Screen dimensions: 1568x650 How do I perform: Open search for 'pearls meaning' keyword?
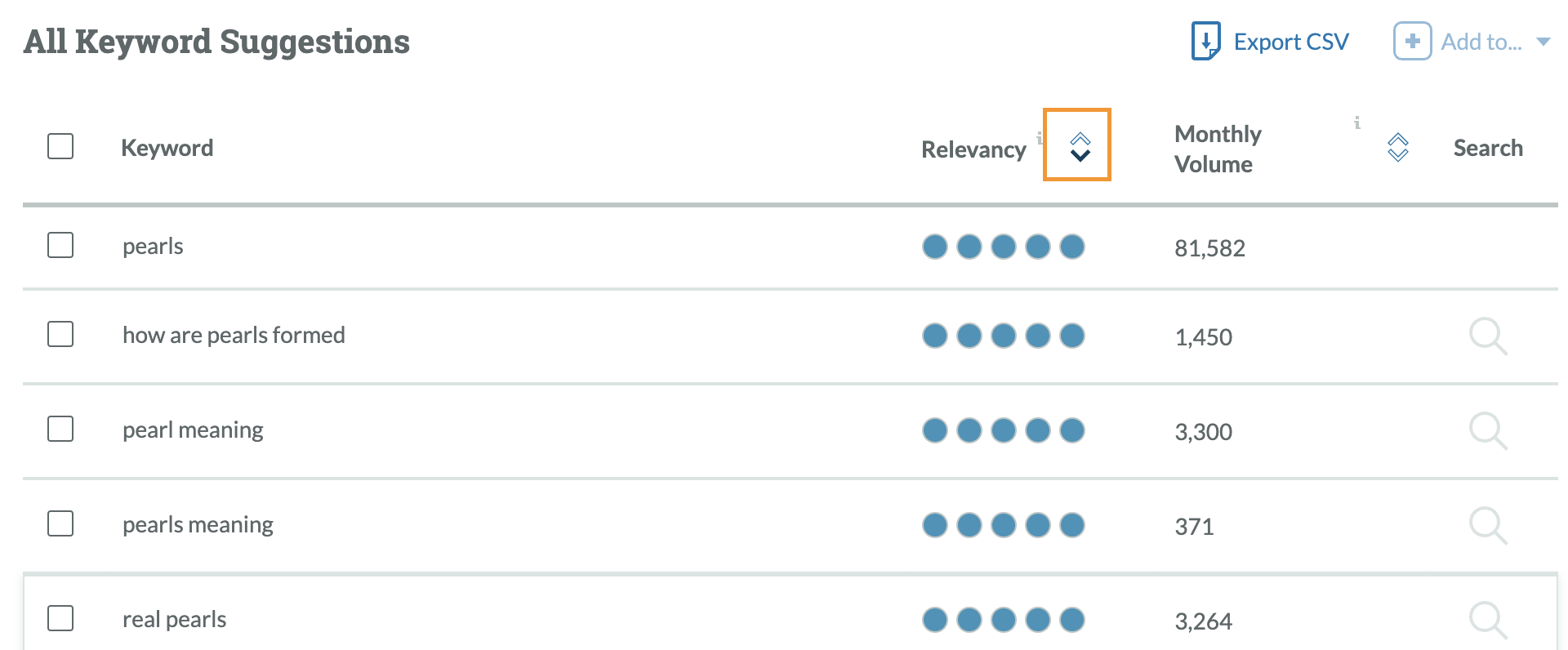(1487, 525)
